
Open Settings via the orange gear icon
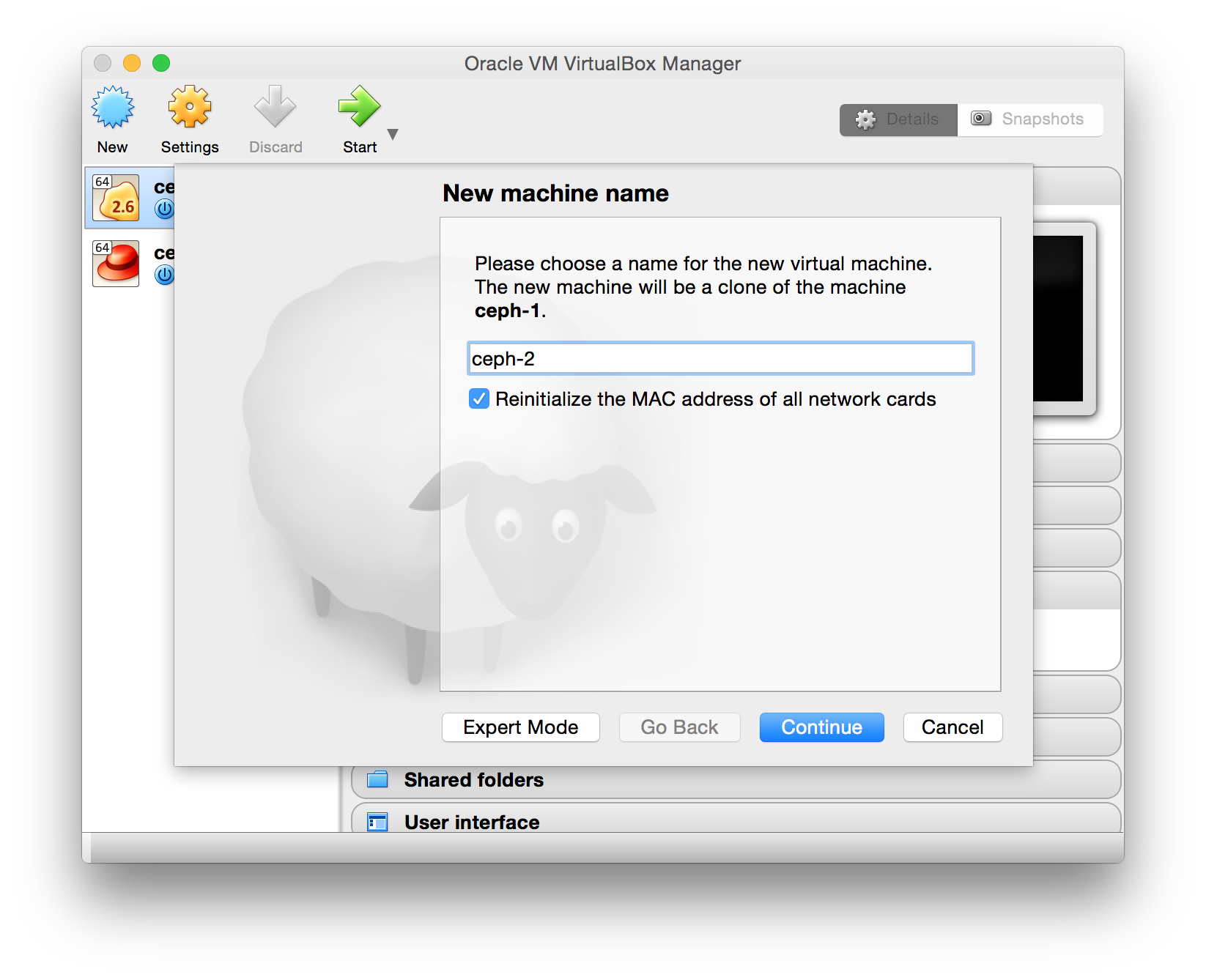click(190, 107)
